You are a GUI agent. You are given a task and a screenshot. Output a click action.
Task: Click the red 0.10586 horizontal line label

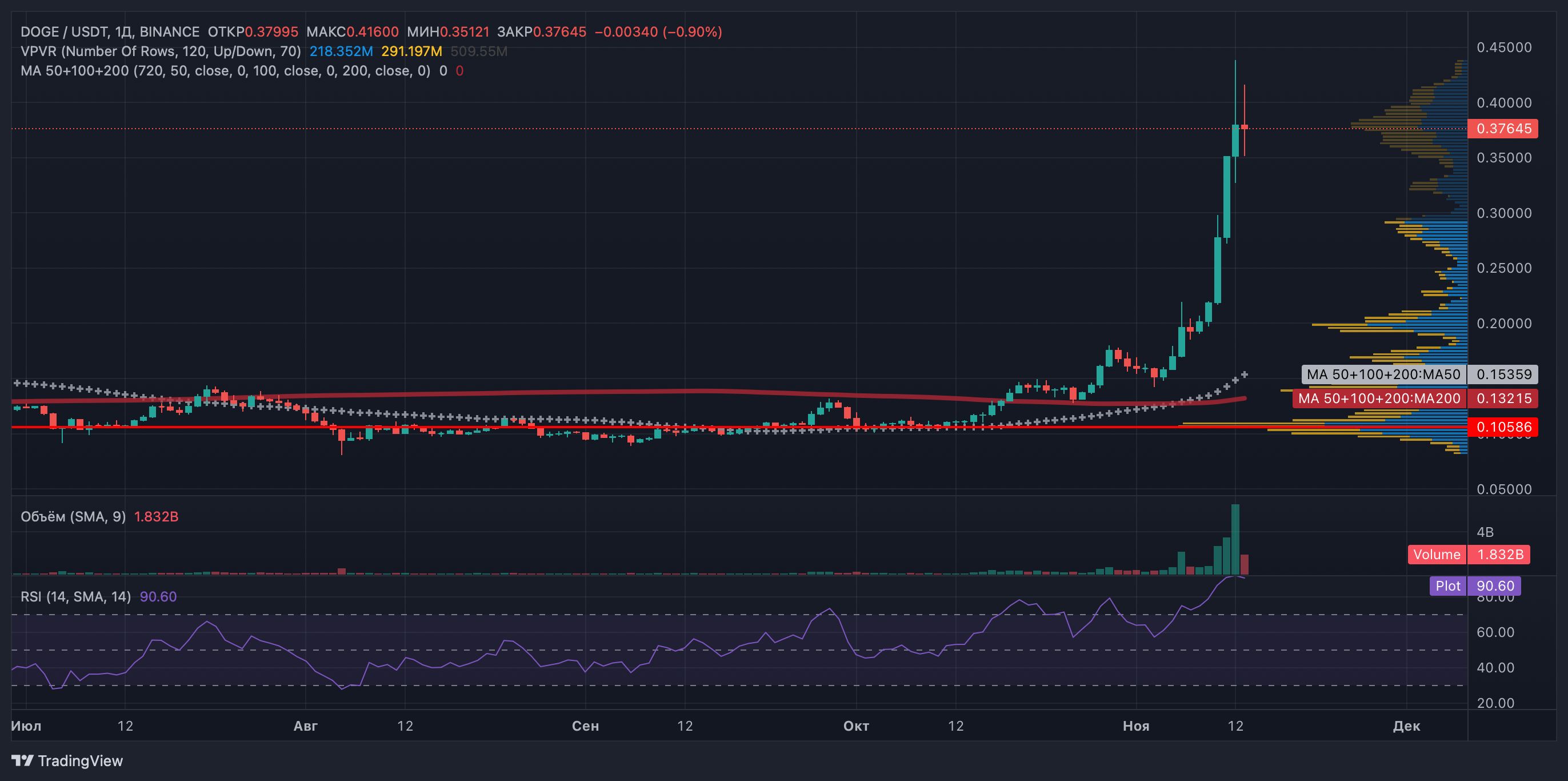(x=1503, y=427)
